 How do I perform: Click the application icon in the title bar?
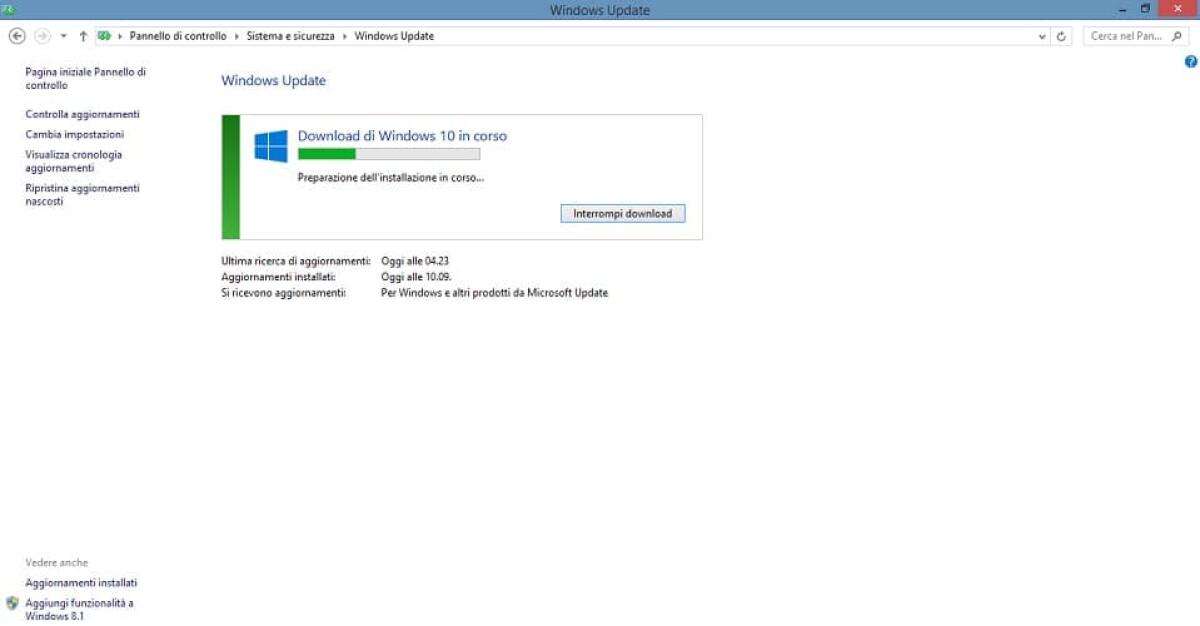[x=10, y=9]
